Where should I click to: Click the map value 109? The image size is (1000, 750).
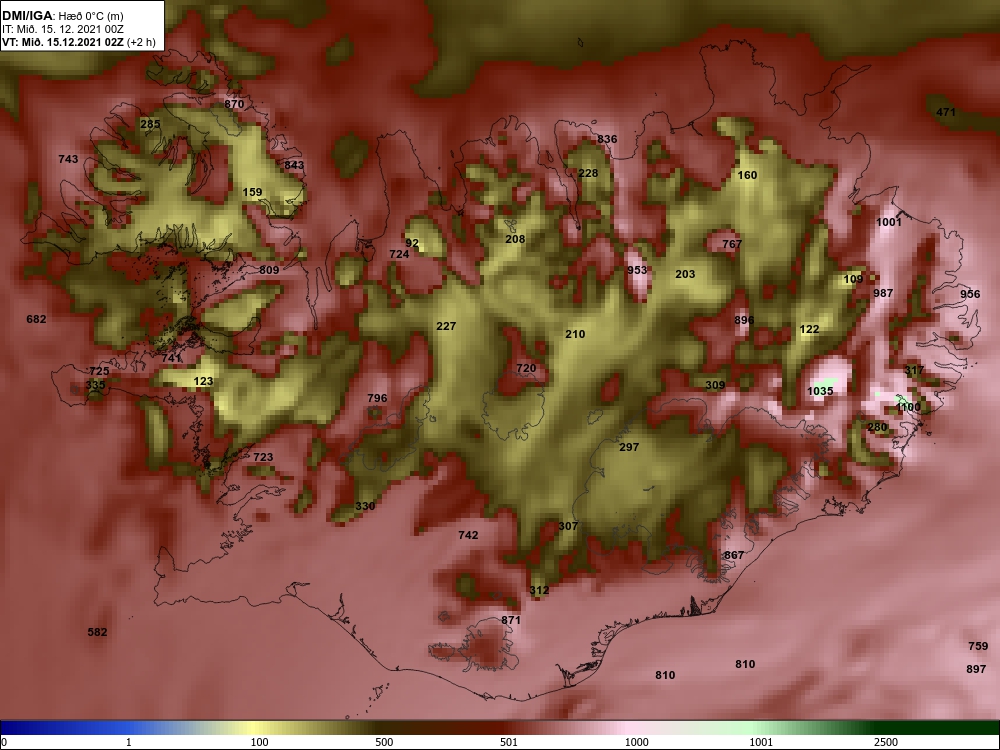coord(853,279)
